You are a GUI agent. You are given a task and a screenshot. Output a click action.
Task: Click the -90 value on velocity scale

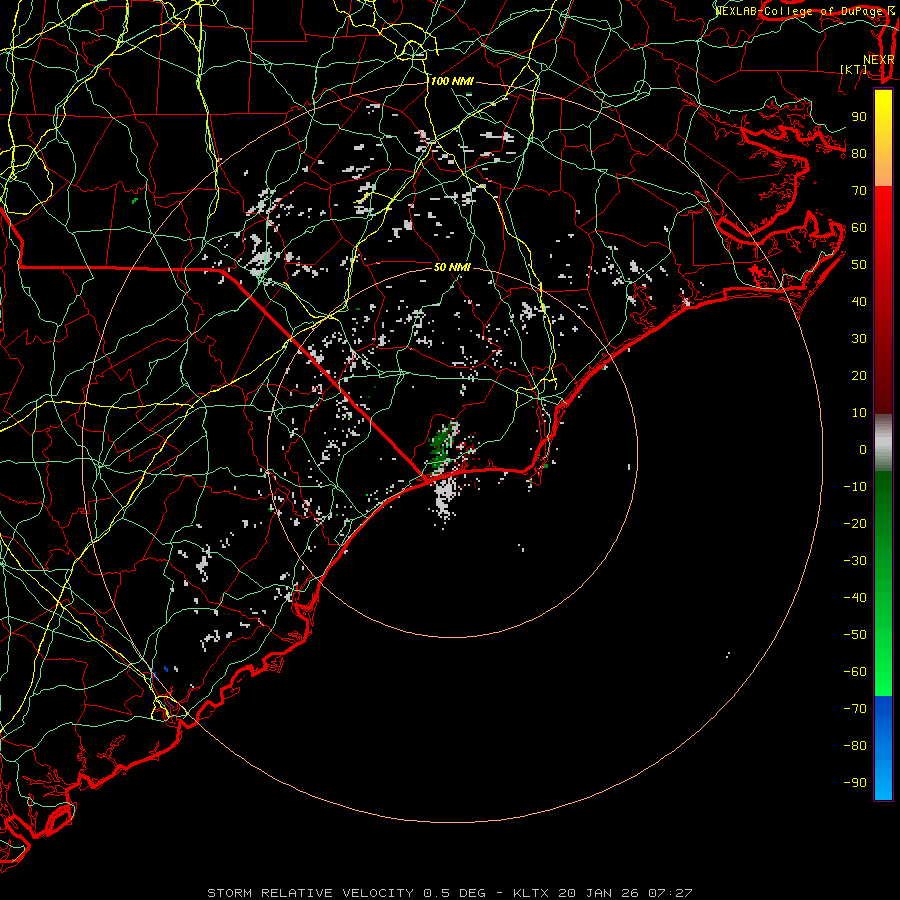point(855,783)
